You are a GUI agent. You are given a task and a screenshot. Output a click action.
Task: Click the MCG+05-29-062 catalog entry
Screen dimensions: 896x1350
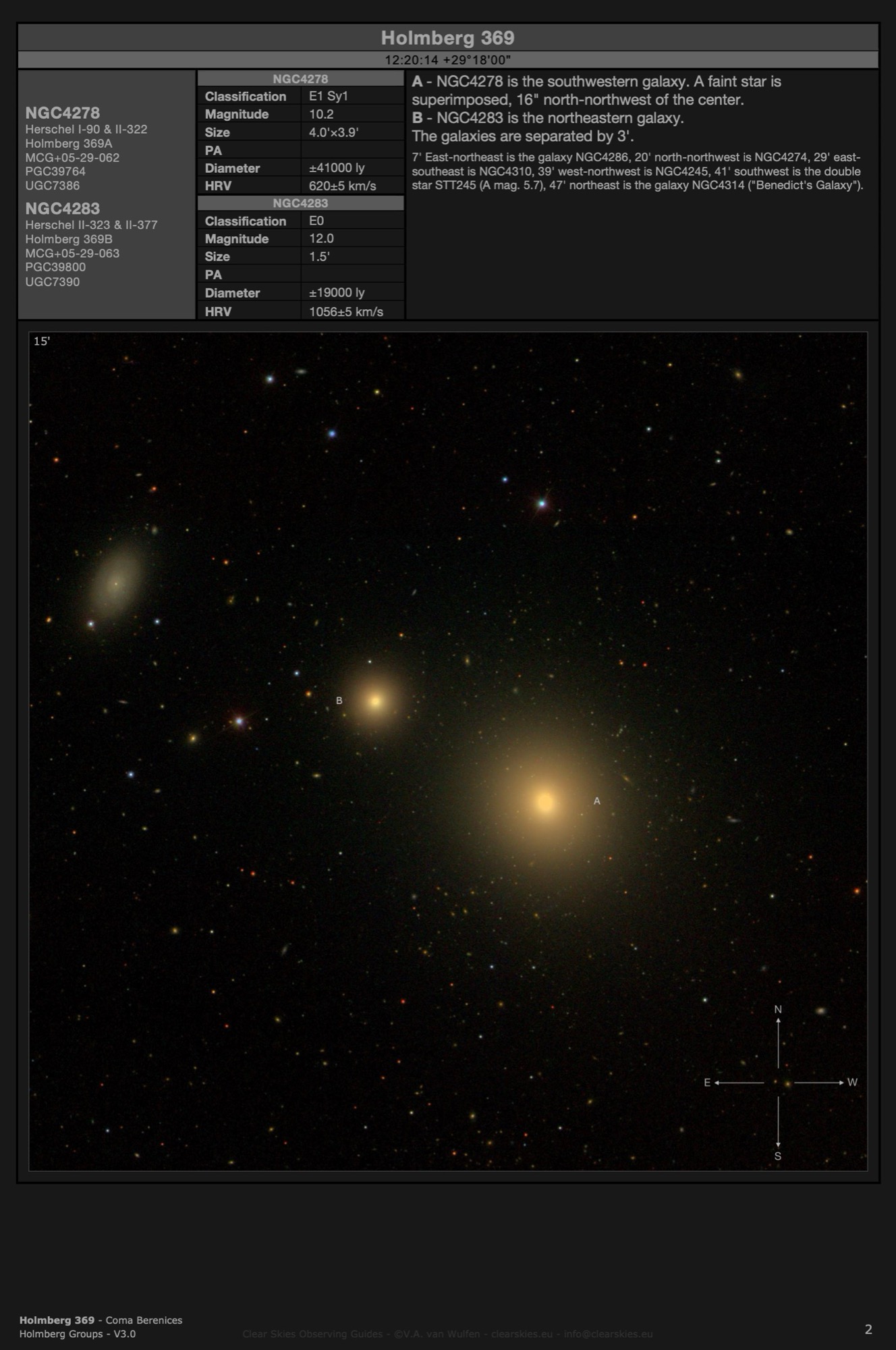coord(72,157)
